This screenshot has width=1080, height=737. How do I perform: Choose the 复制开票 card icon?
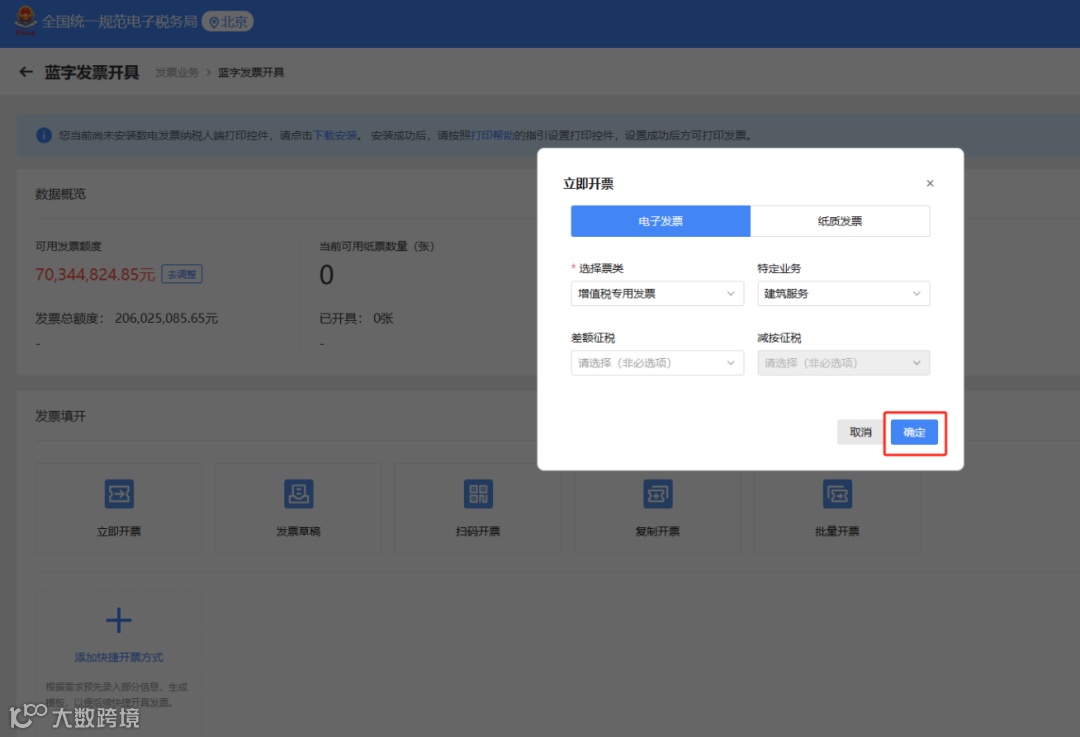click(658, 494)
